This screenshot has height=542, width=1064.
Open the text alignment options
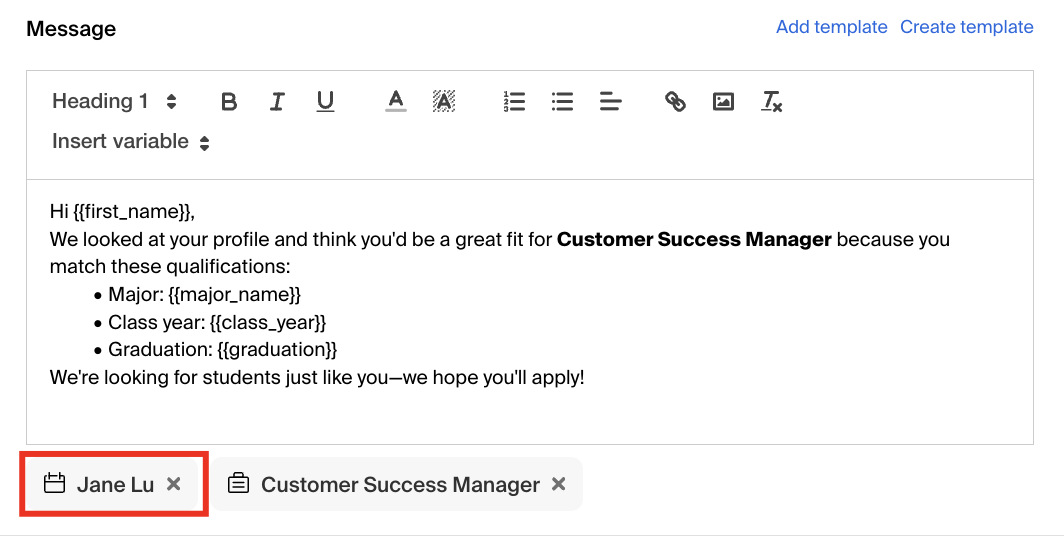click(x=611, y=102)
